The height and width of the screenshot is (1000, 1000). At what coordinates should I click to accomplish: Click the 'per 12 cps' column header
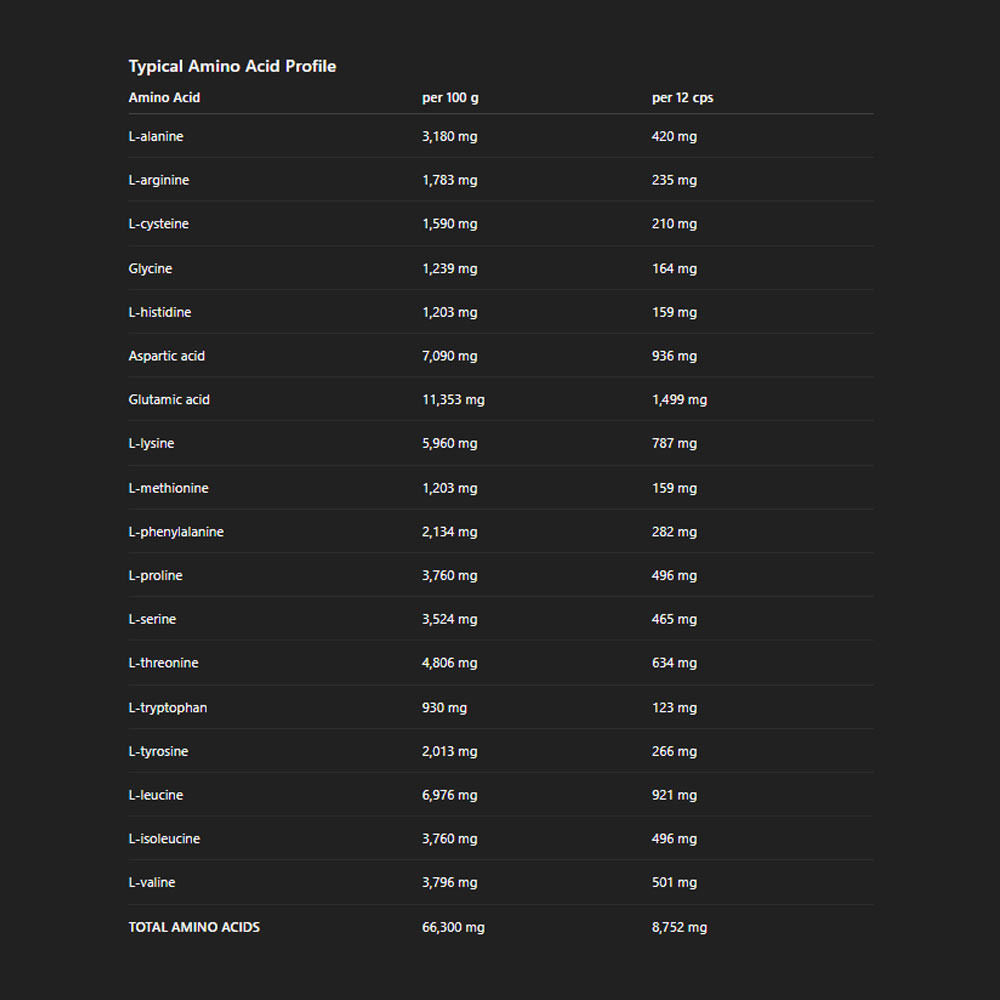[682, 98]
